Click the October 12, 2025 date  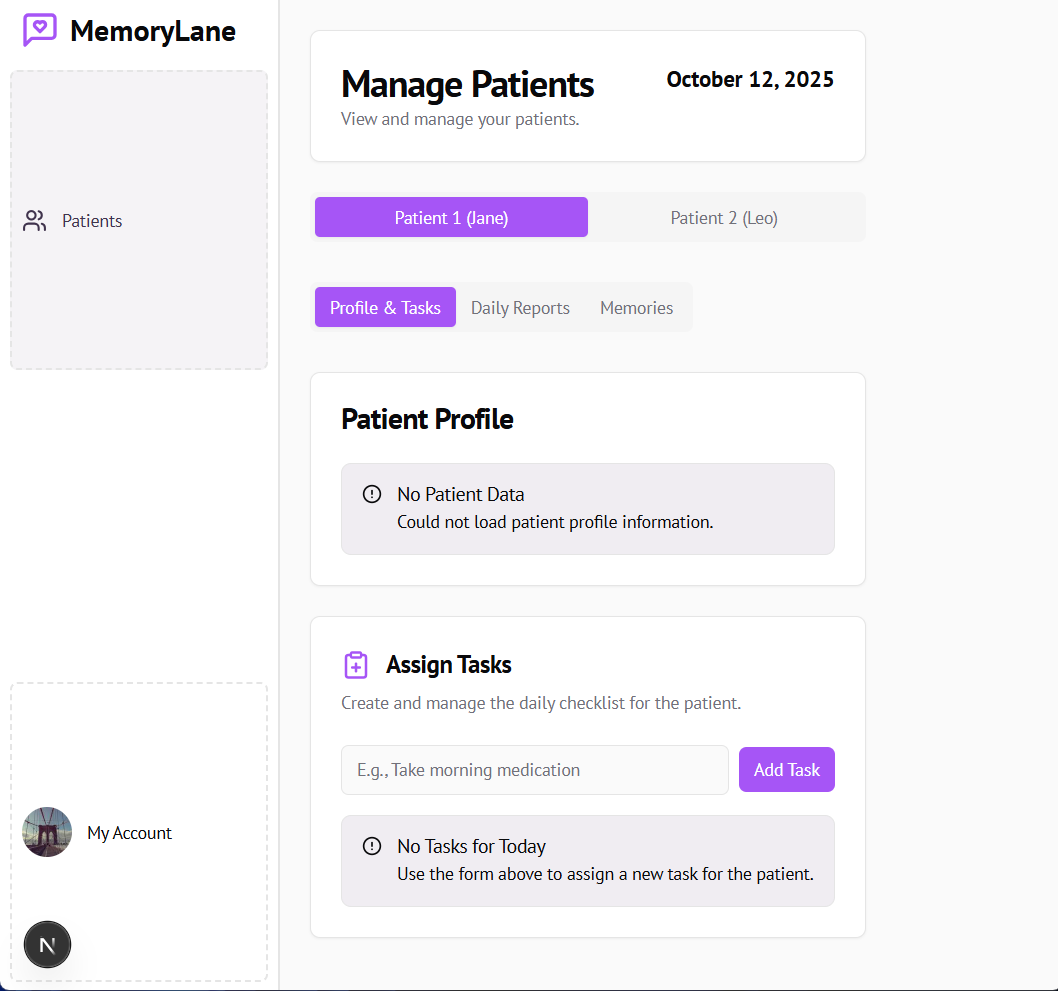pos(750,80)
